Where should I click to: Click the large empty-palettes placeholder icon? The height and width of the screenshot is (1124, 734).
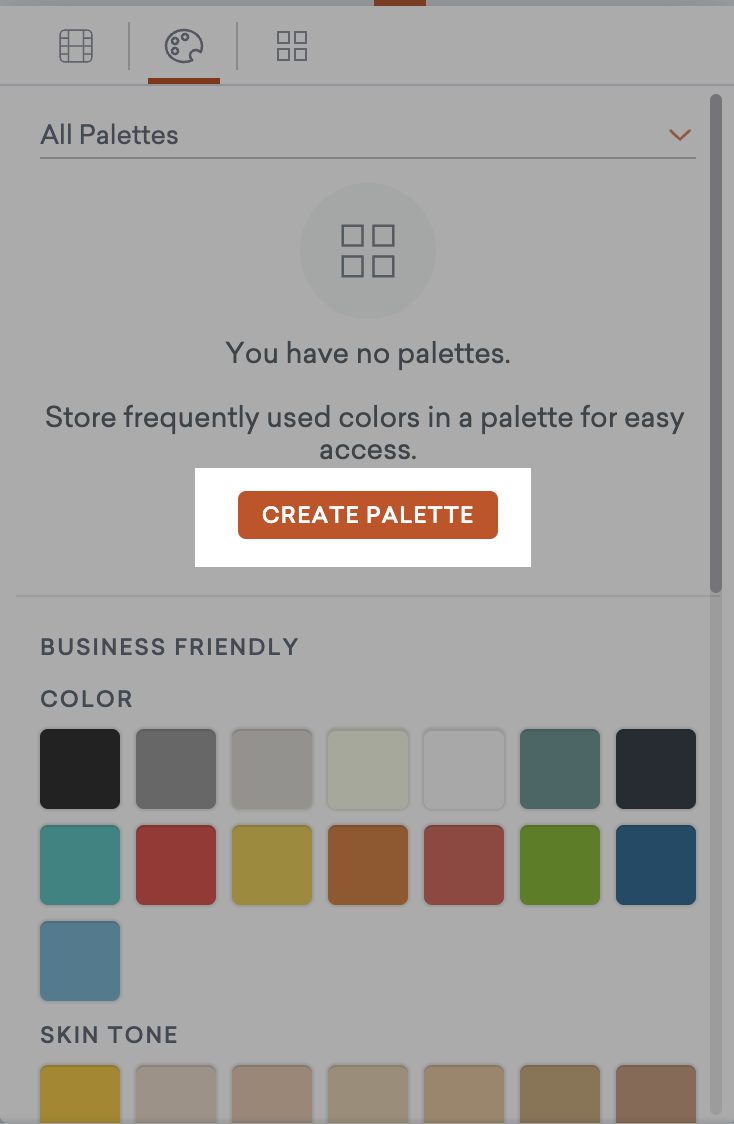tap(367, 251)
